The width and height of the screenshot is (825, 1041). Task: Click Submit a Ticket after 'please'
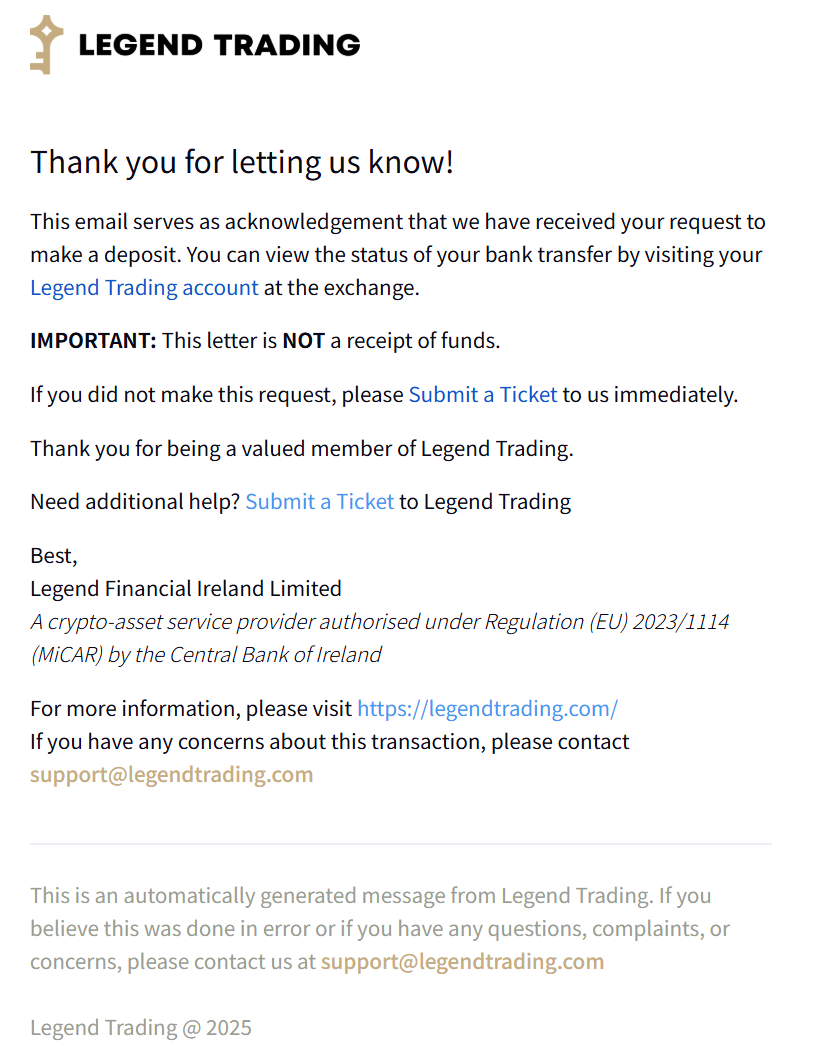[x=483, y=394]
